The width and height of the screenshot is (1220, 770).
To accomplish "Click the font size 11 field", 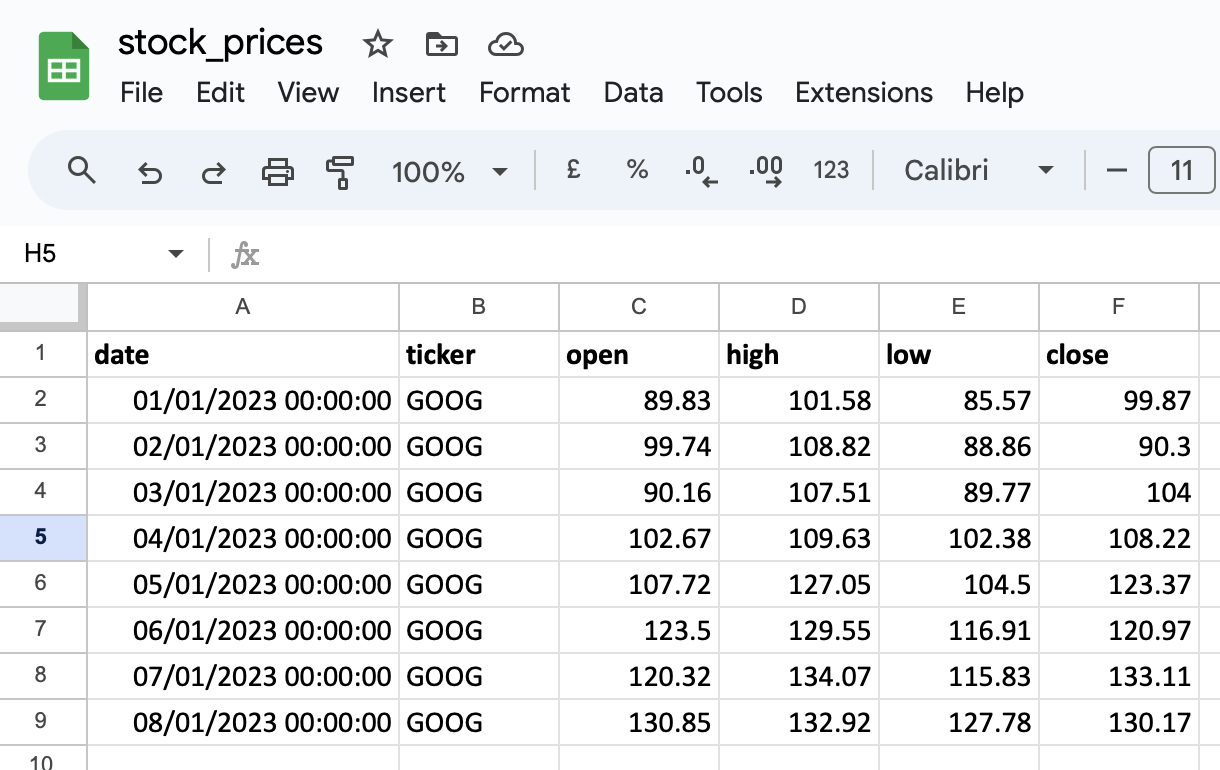I will [x=1182, y=171].
